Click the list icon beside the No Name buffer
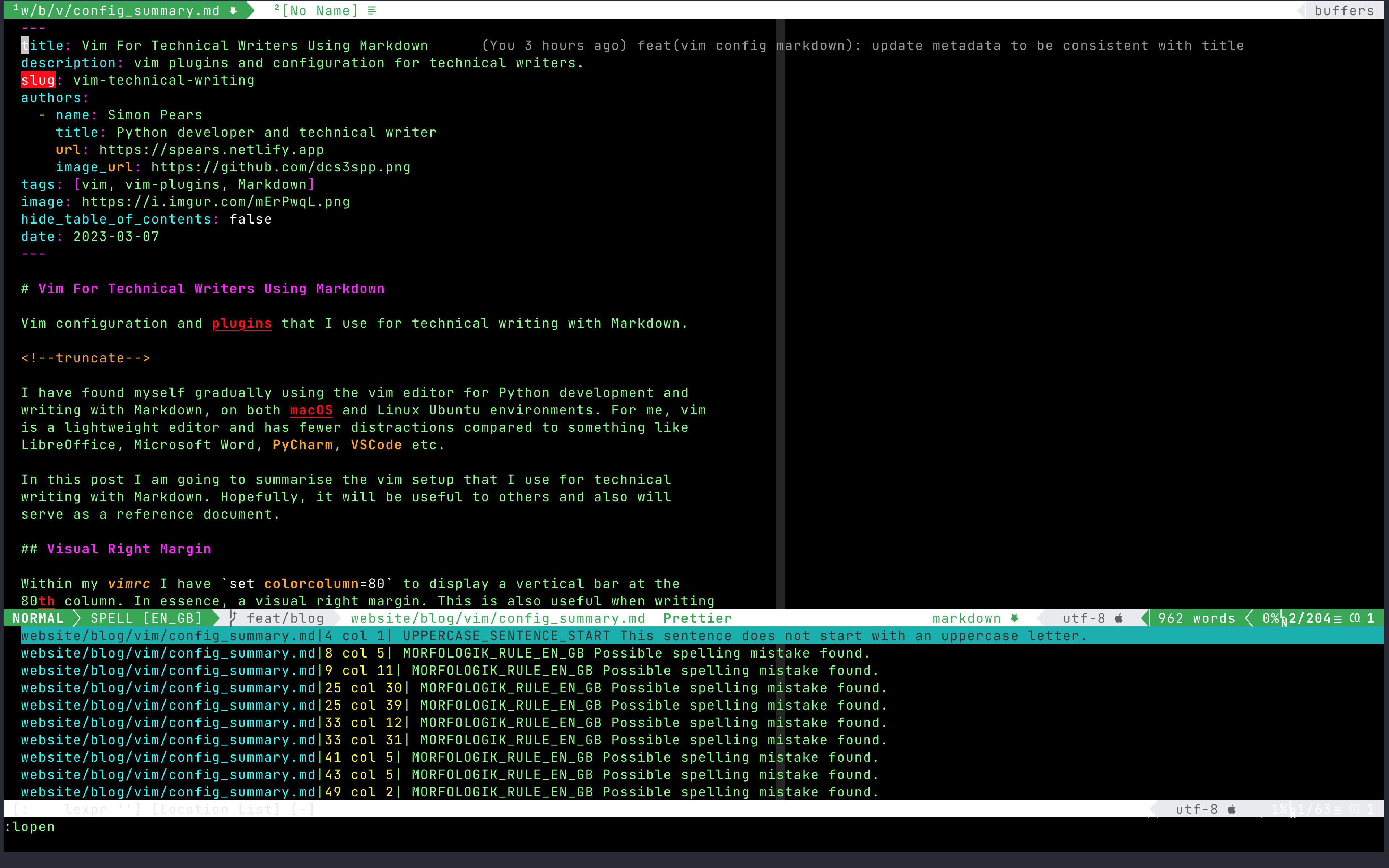The height and width of the screenshot is (868, 1389). pos(371,10)
